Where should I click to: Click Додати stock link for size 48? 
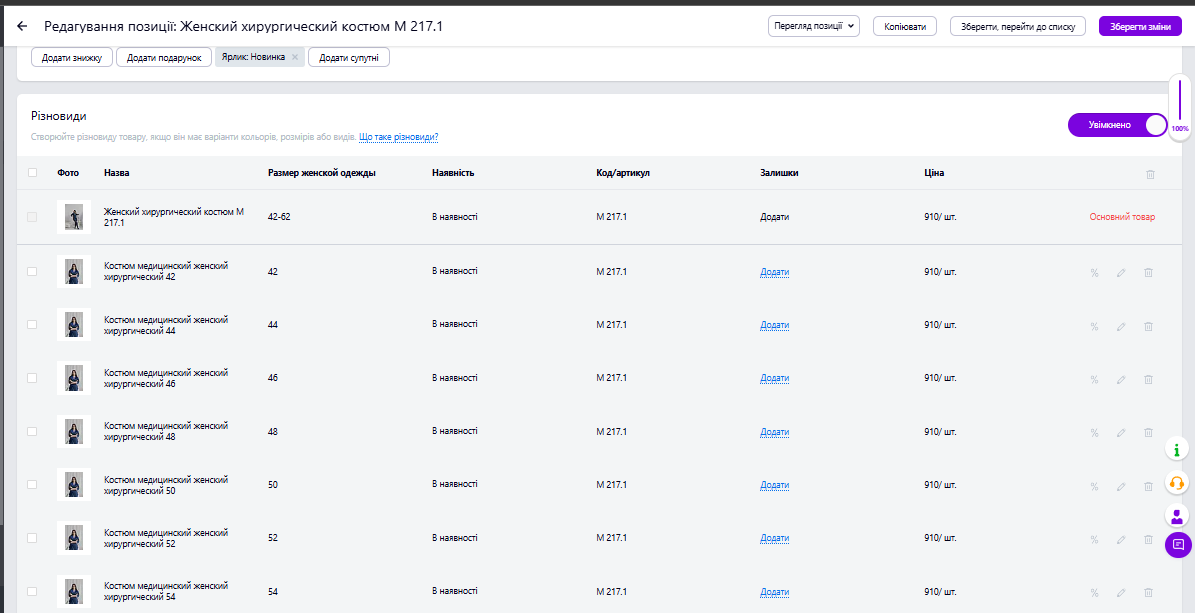[x=774, y=432]
